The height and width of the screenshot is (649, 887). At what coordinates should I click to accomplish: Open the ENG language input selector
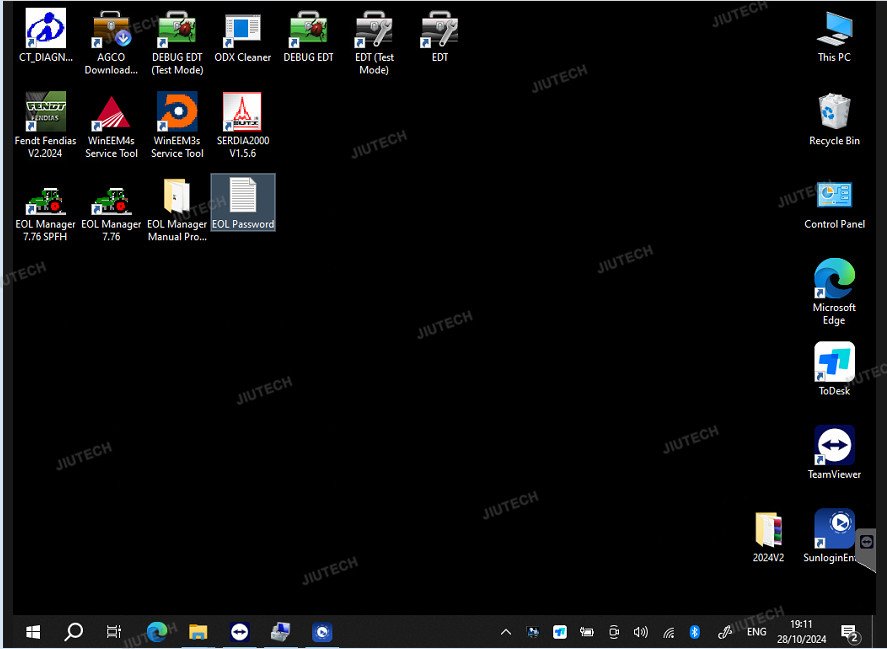pos(757,632)
